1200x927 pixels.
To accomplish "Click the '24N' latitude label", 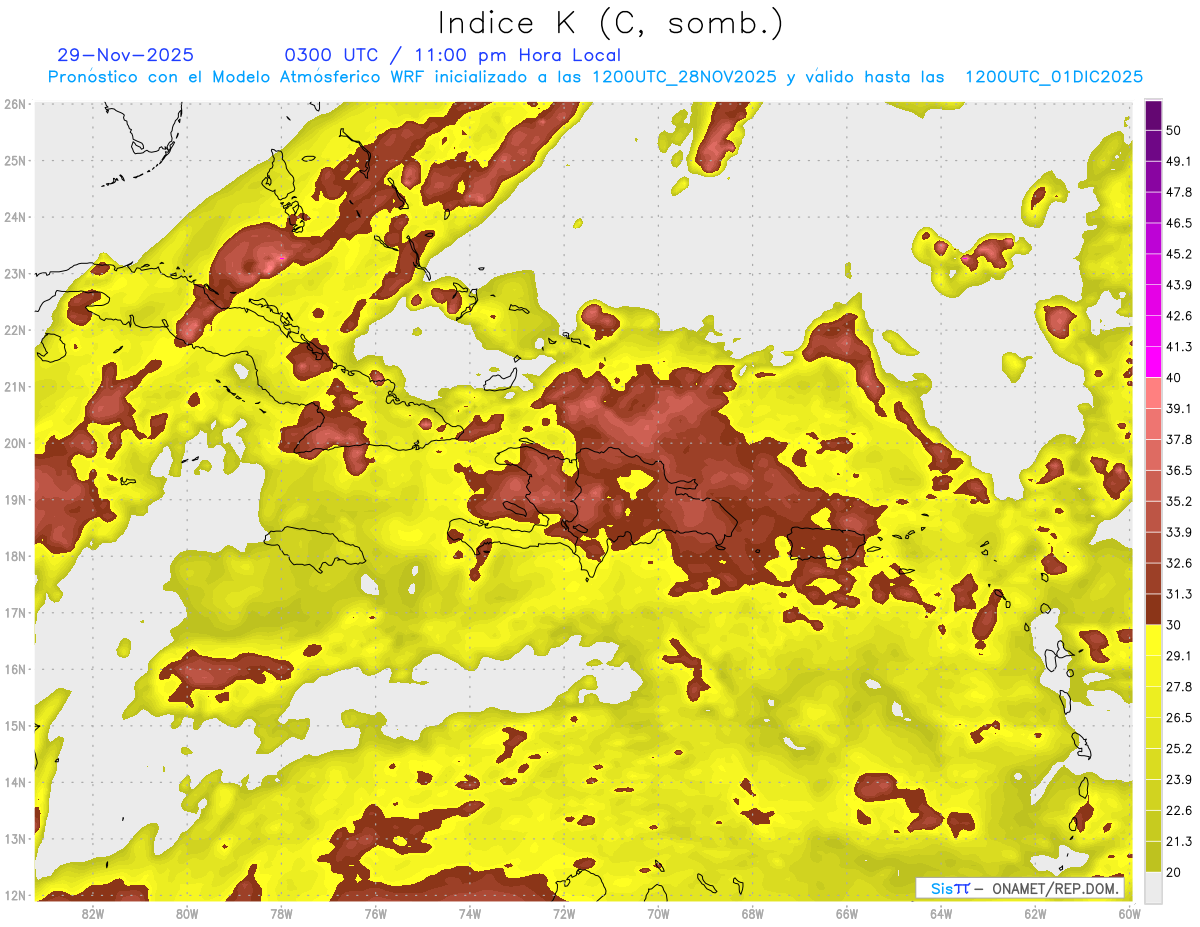I will click(15, 217).
